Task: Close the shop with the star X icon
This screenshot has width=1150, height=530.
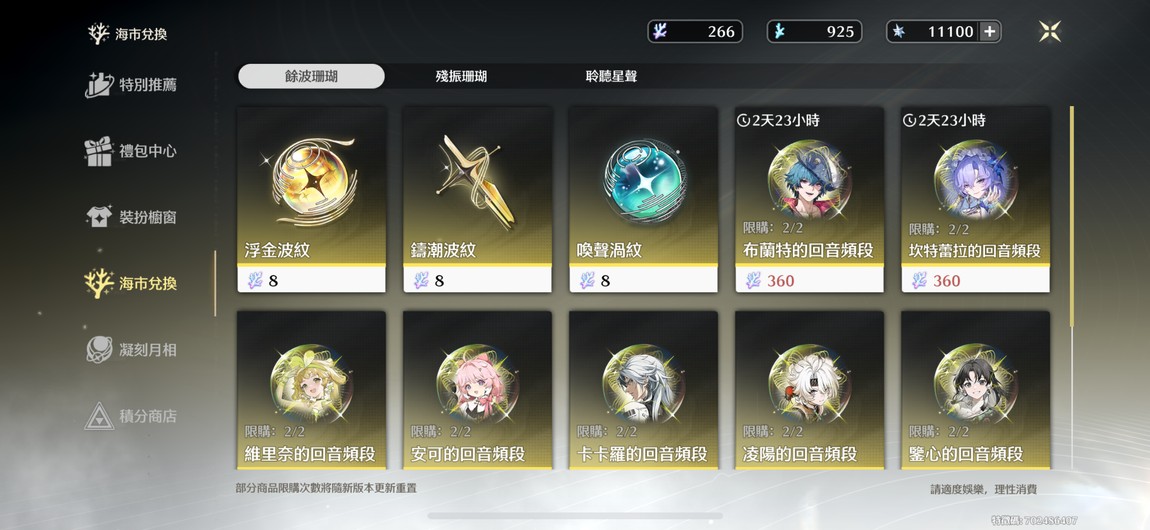Action: tap(1050, 32)
